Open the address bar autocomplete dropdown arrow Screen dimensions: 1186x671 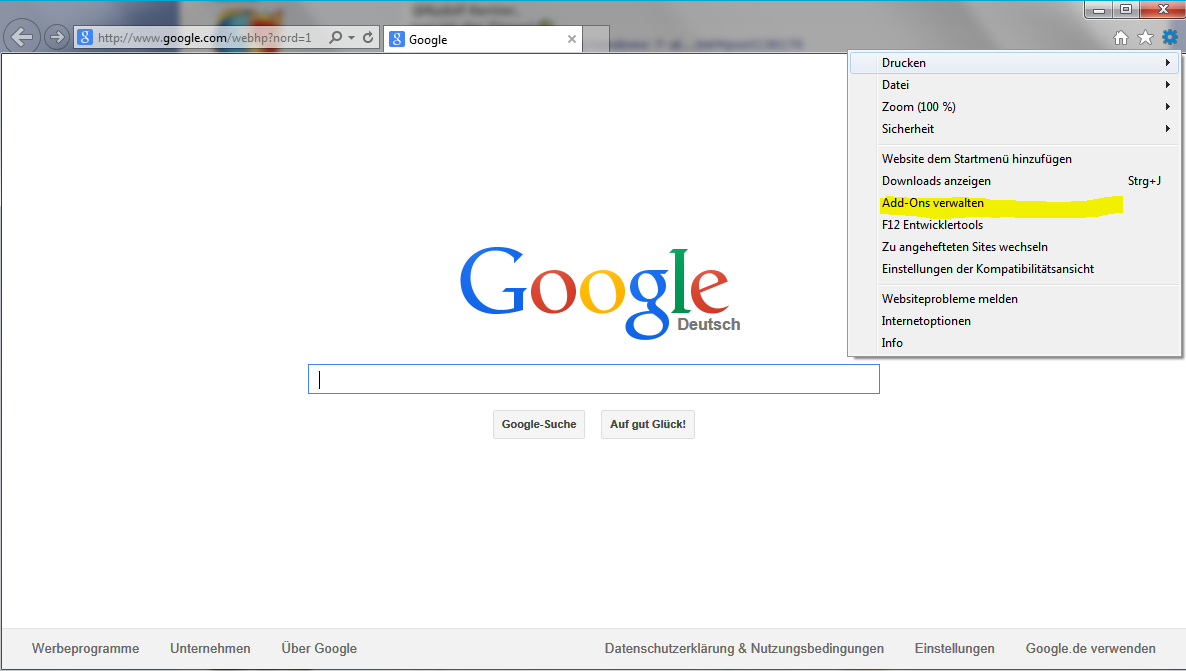352,37
